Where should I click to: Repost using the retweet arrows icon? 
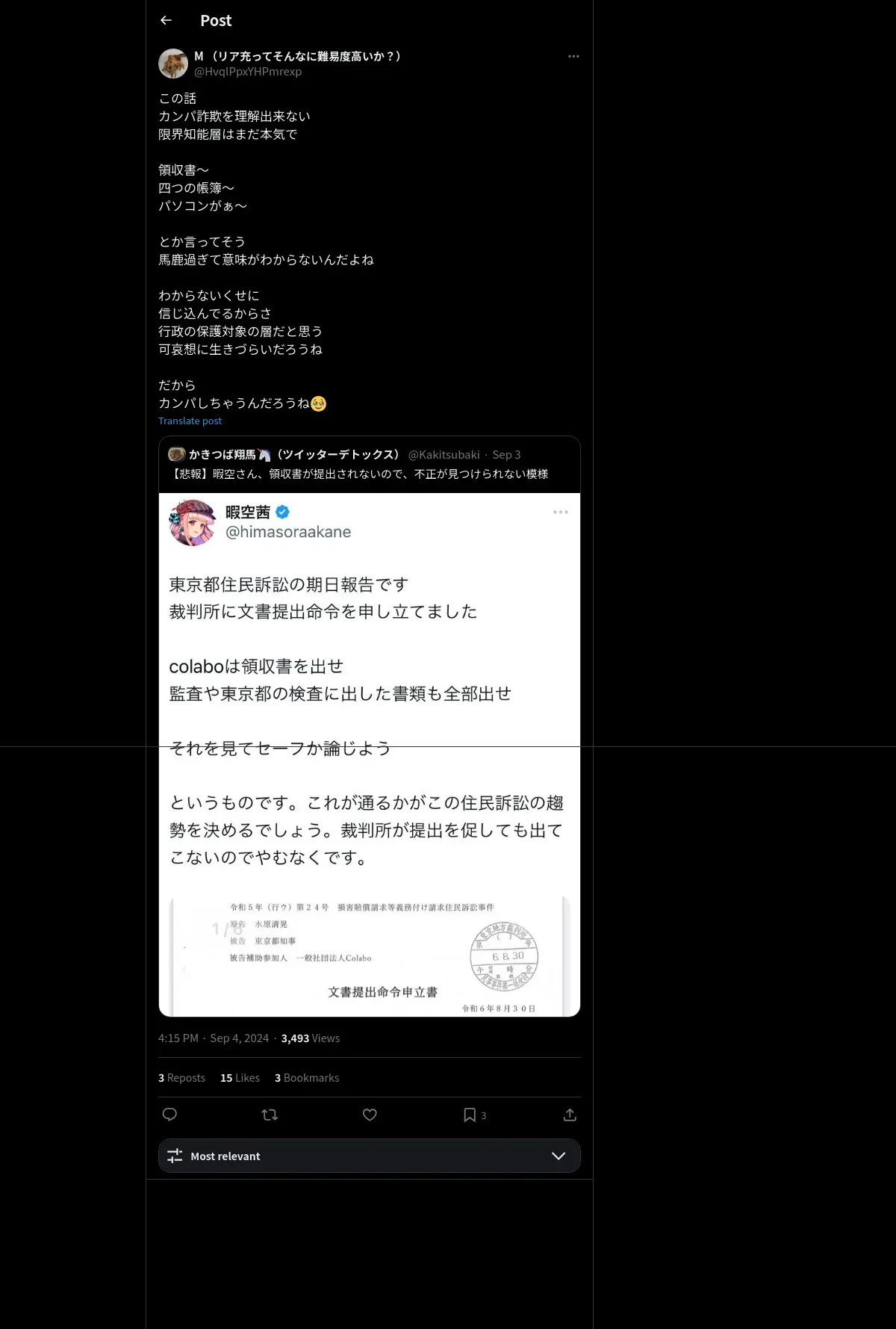click(270, 1115)
